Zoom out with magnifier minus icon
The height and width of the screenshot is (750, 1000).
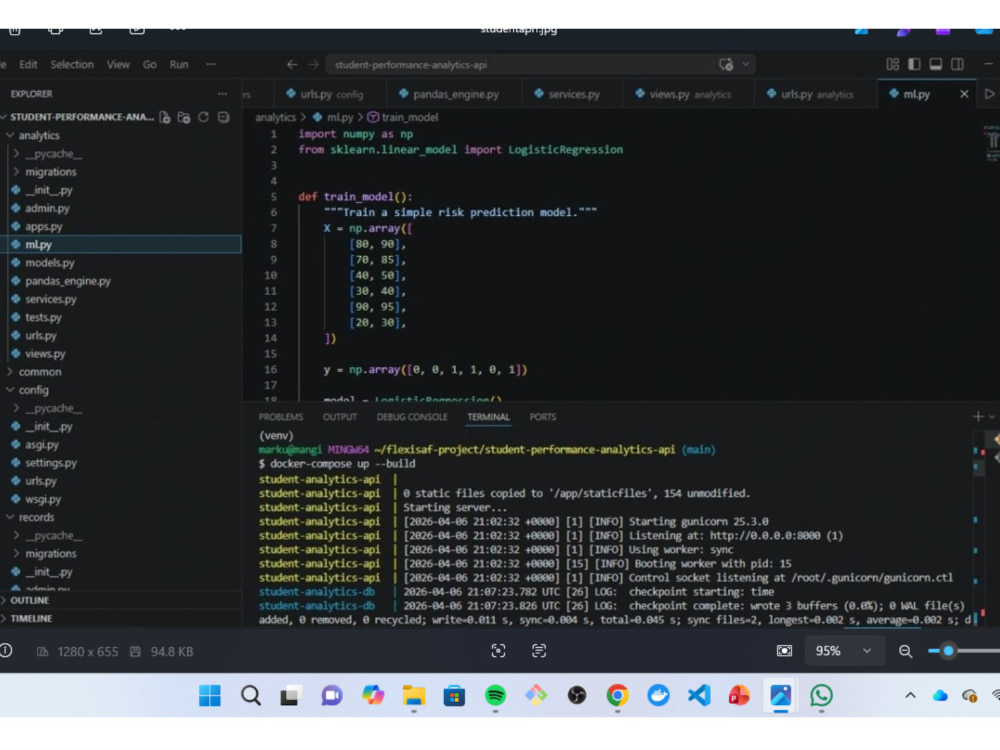905,651
